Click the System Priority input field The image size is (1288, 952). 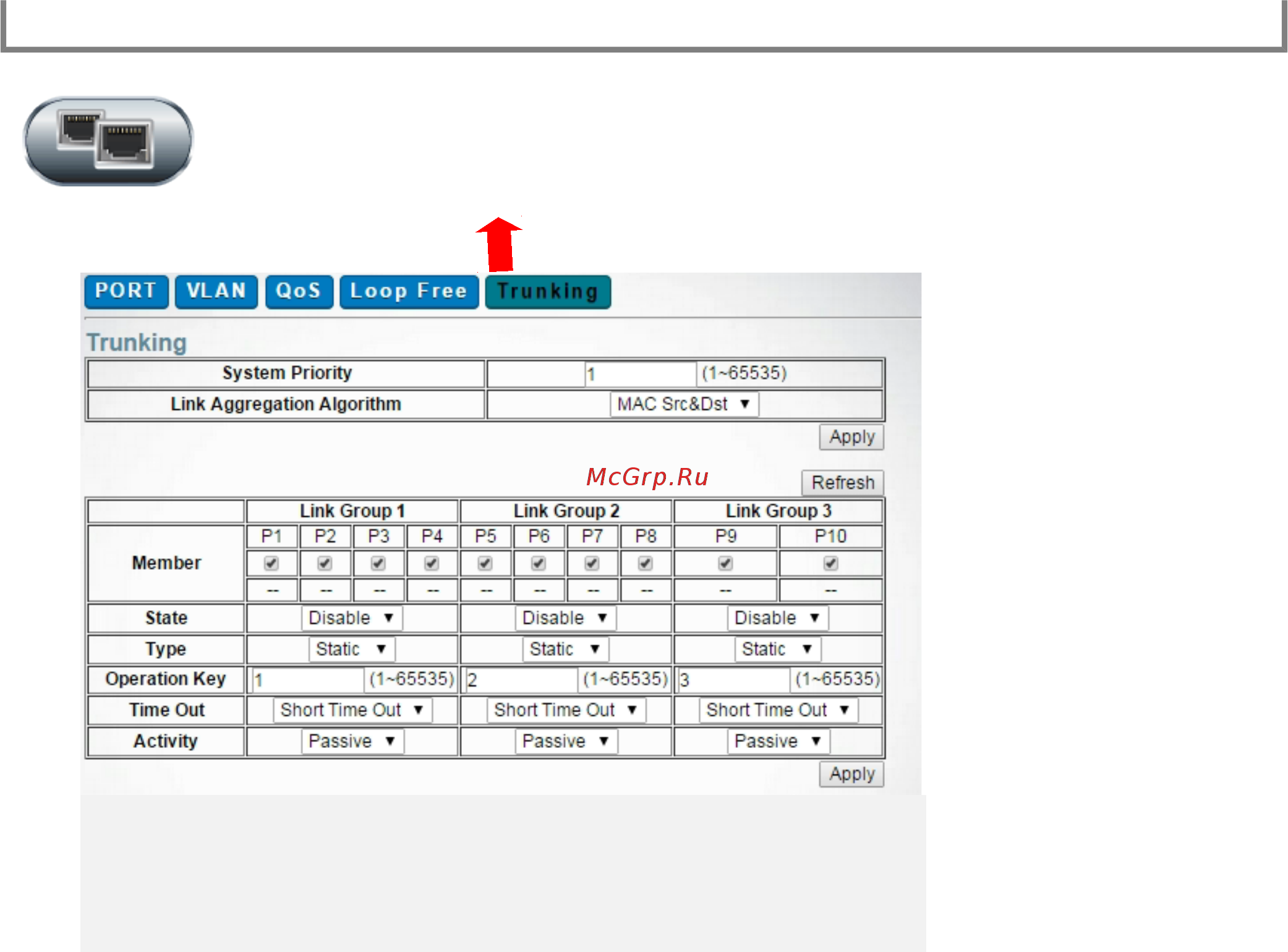(x=641, y=374)
